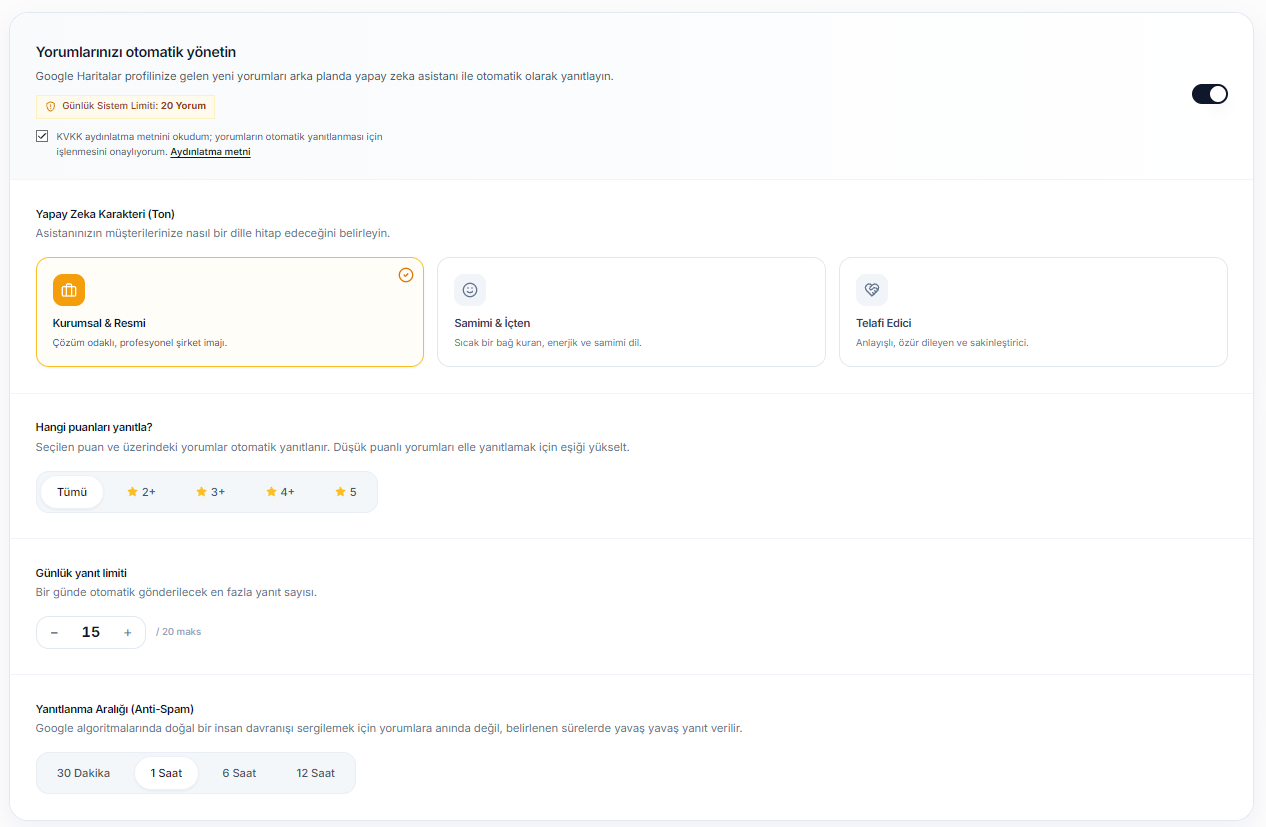
Task: Click the shield icon beside Günlük Sistem Limiti
Action: tap(51, 106)
